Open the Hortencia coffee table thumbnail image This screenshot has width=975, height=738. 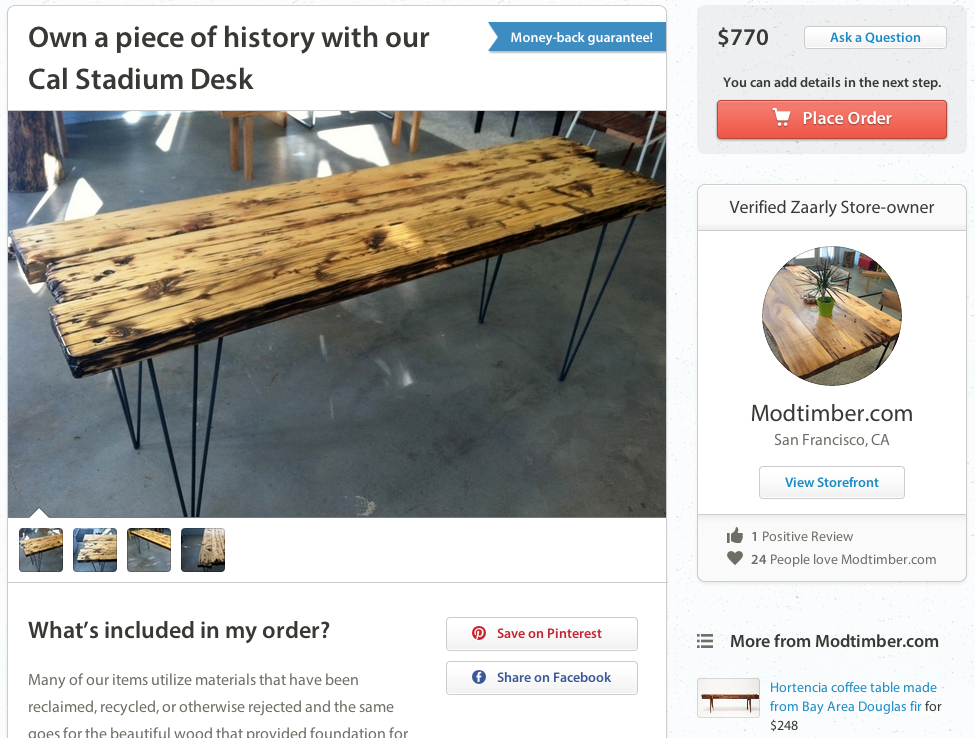tap(729, 697)
